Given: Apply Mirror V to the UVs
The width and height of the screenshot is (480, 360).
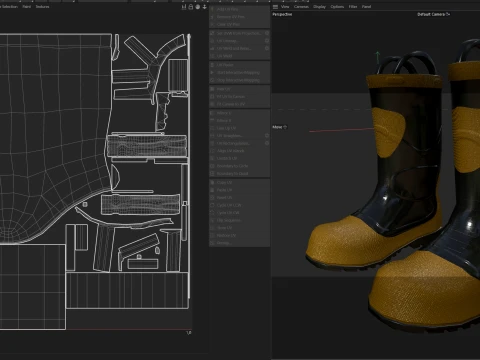Looking at the screenshot, I should pos(239,121).
